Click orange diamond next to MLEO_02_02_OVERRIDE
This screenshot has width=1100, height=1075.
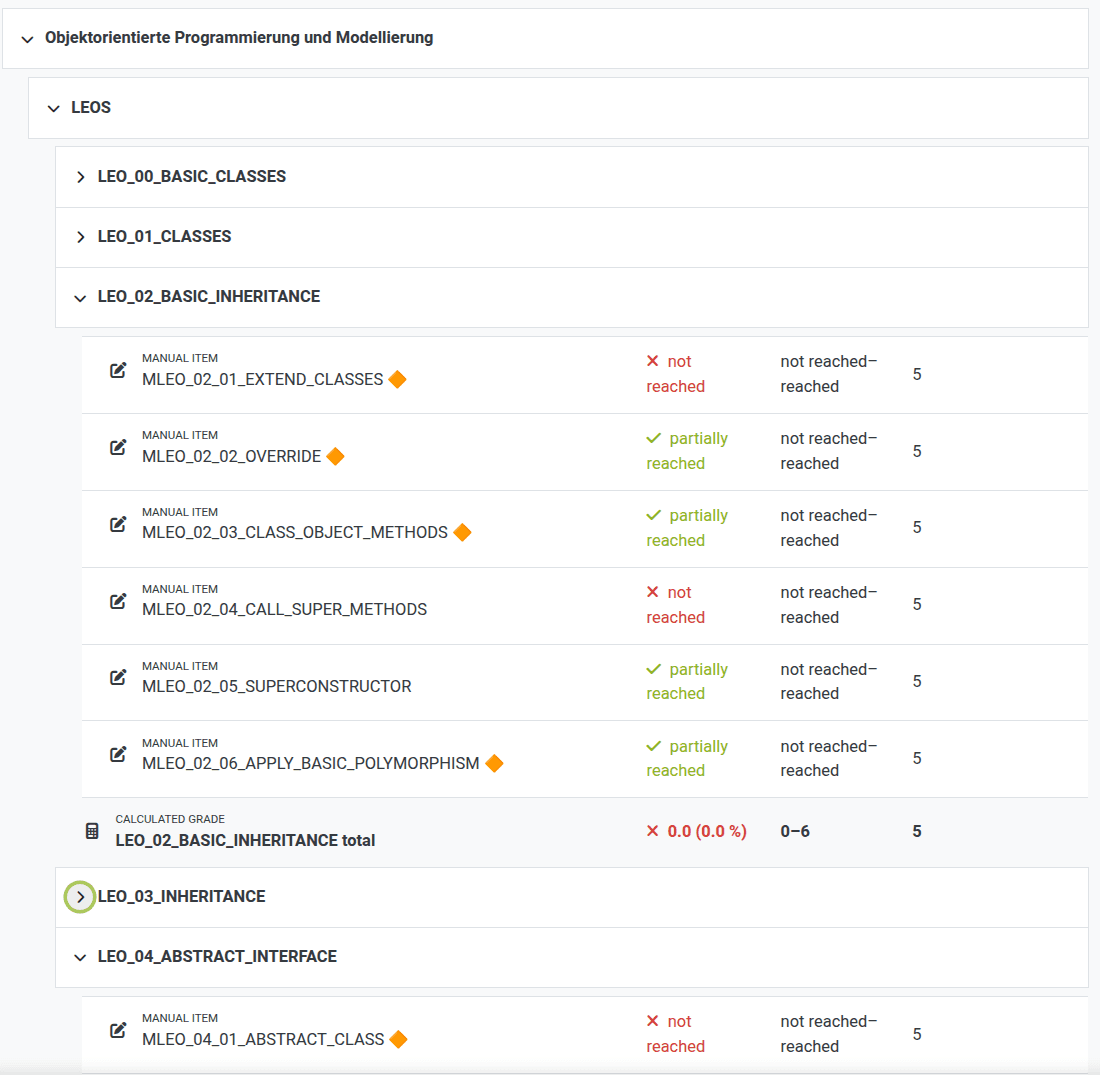point(335,457)
